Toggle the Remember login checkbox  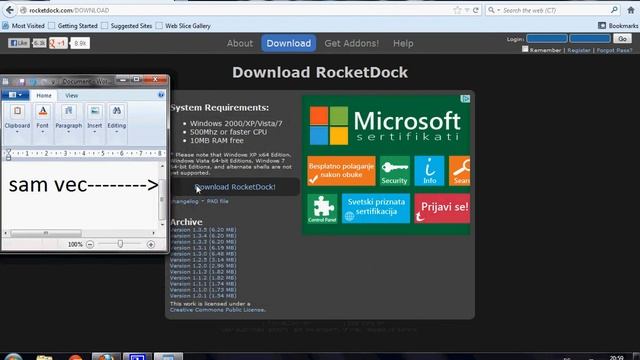coord(525,49)
